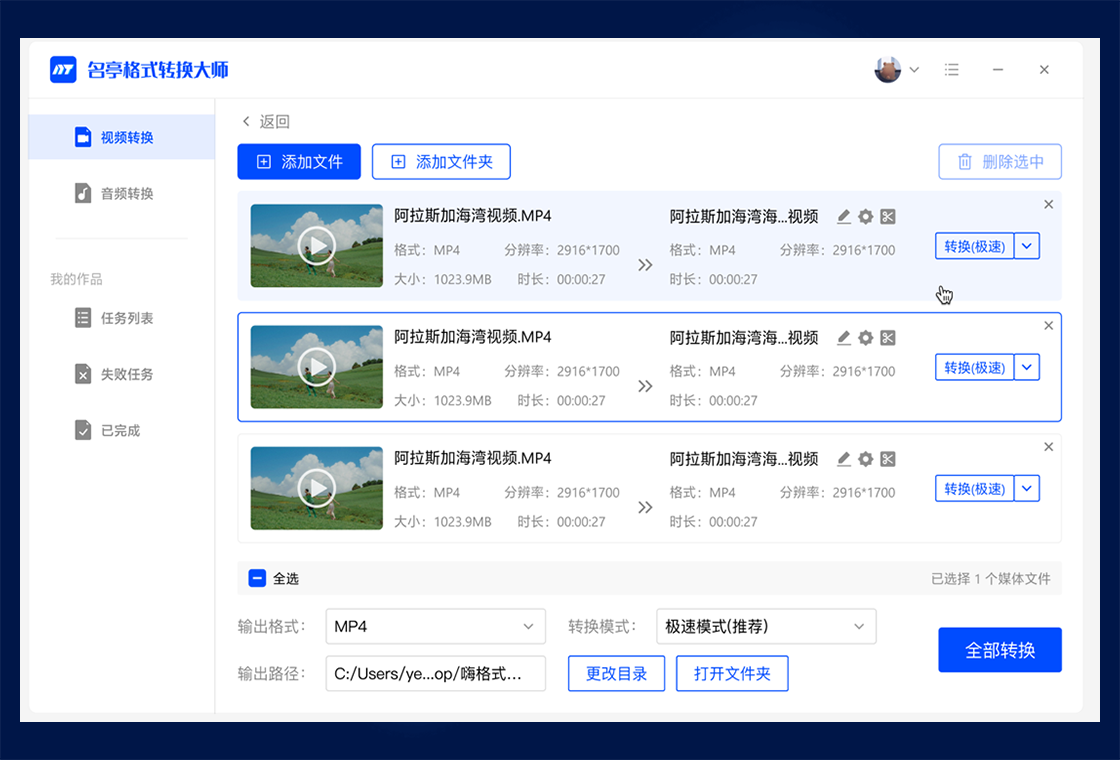The image size is (1120, 760).
Task: Expand convert mode arrow on first video
Action: click(x=1027, y=246)
